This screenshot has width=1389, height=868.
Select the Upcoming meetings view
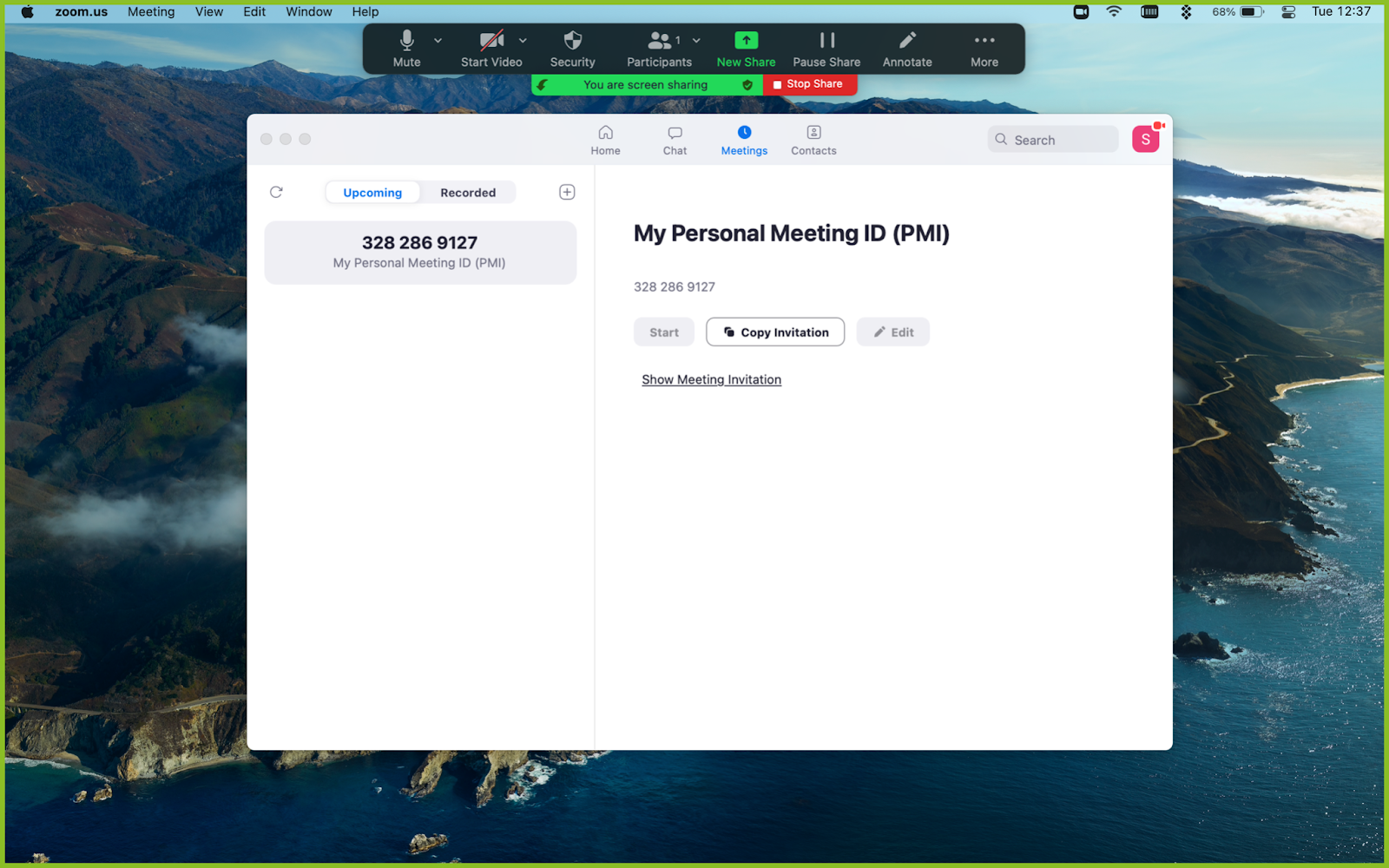pyautogui.click(x=372, y=192)
